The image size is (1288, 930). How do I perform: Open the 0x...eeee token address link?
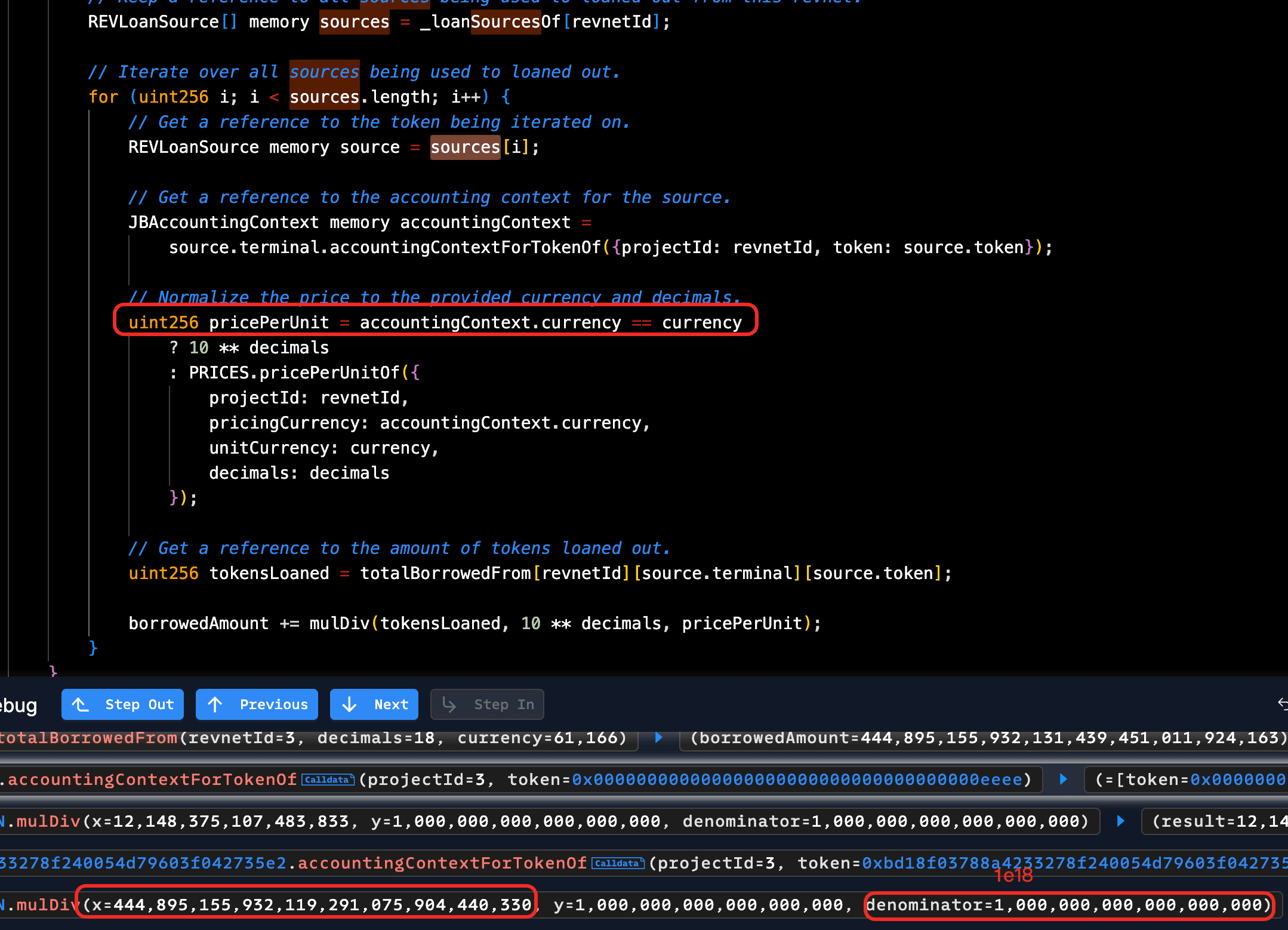pos(797,780)
